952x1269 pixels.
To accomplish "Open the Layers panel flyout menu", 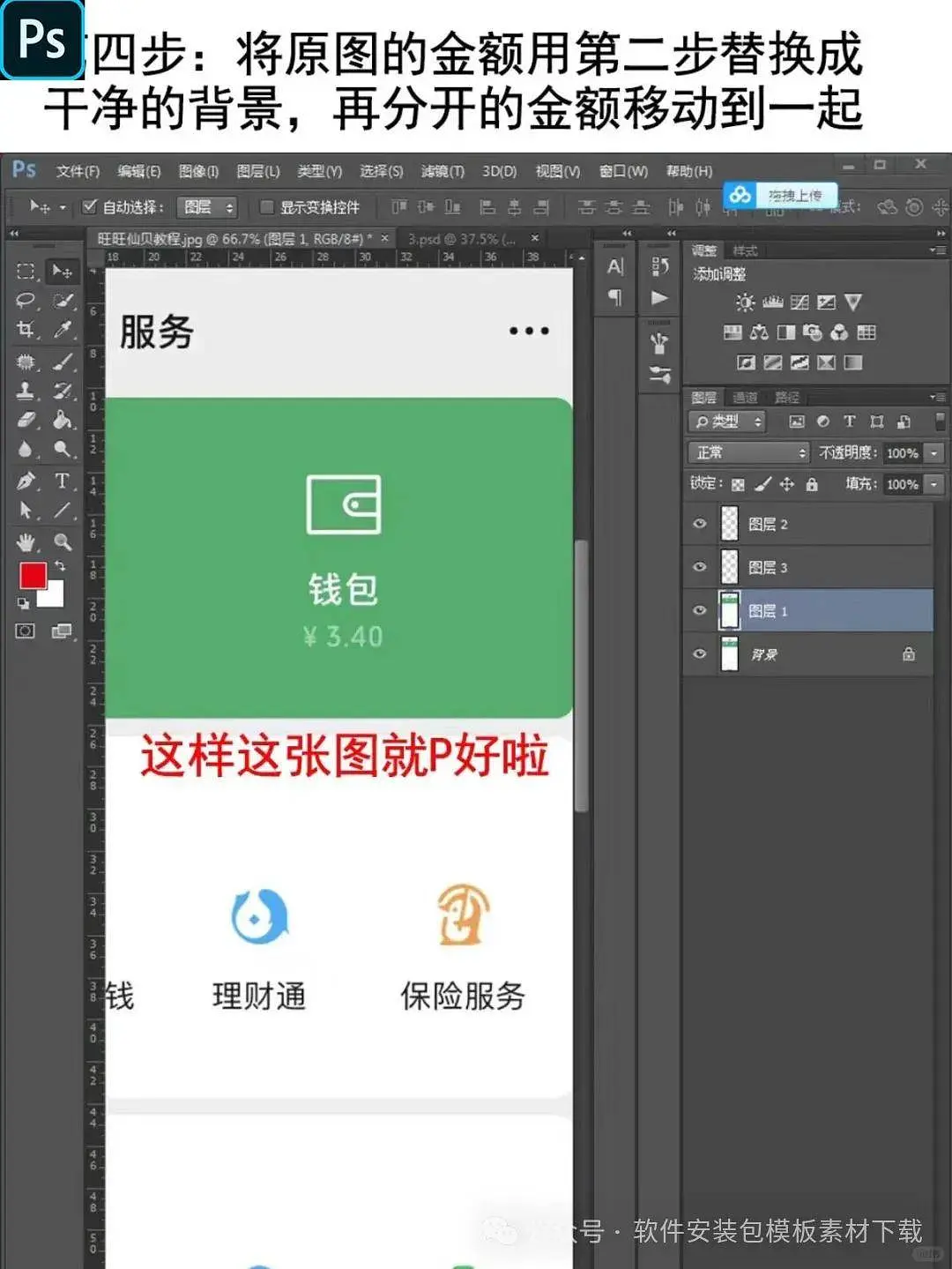I will tap(938, 398).
